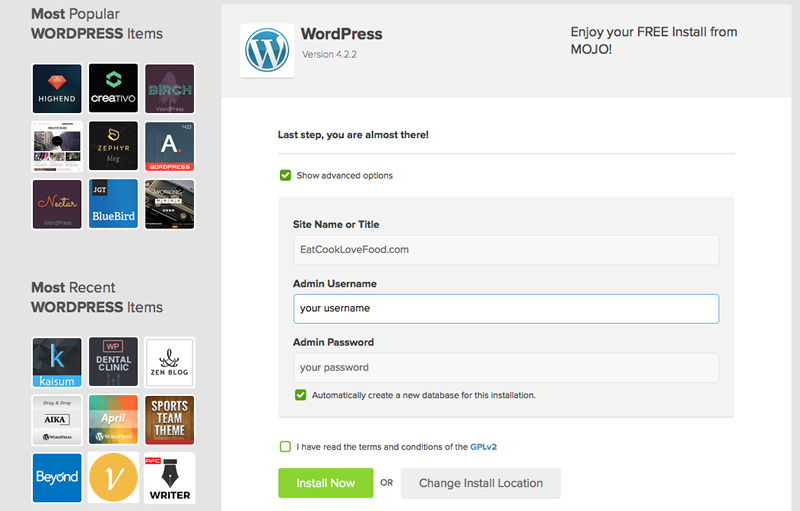Select the Birch WordPress theme
800x511 pixels.
click(169, 88)
